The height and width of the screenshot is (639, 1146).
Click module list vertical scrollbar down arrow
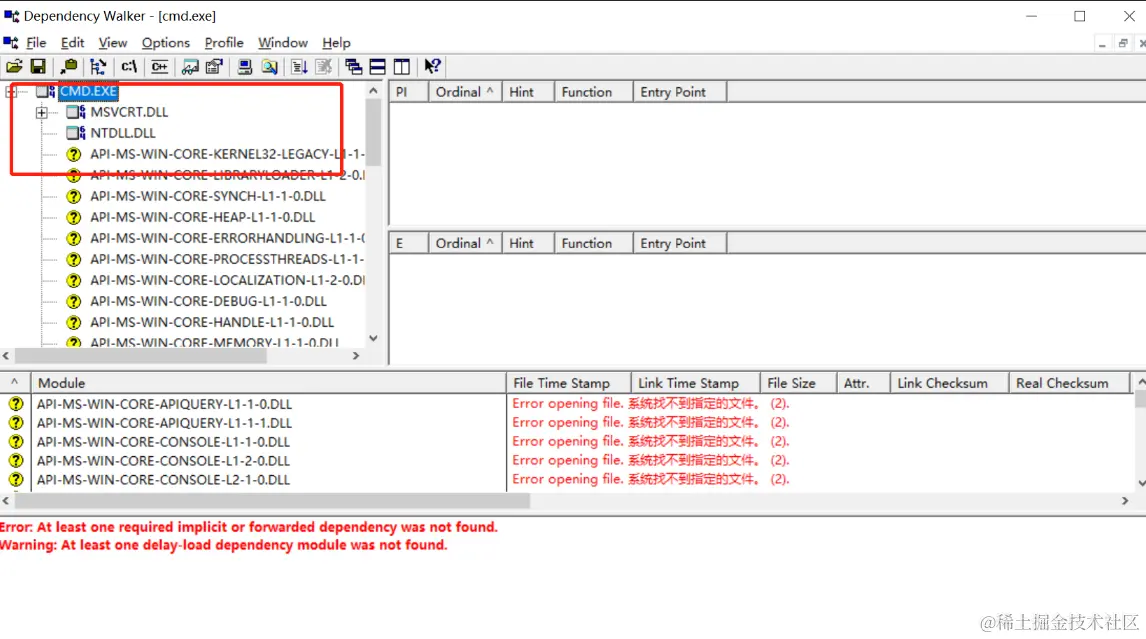(1140, 483)
